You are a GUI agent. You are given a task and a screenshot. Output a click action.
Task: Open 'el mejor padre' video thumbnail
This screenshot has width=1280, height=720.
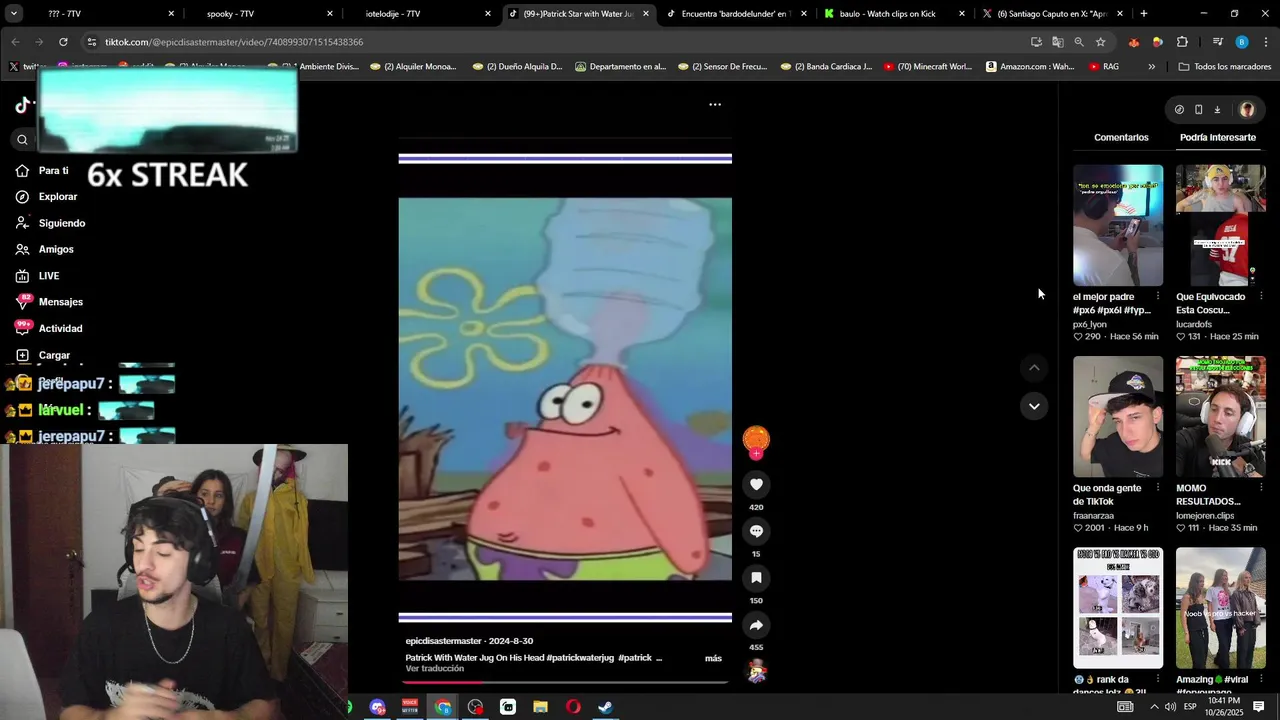coord(1118,225)
